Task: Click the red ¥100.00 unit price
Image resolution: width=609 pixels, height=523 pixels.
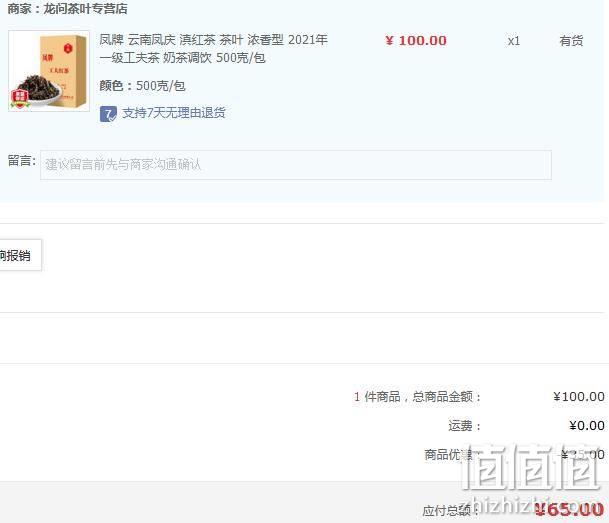Action: (x=416, y=40)
